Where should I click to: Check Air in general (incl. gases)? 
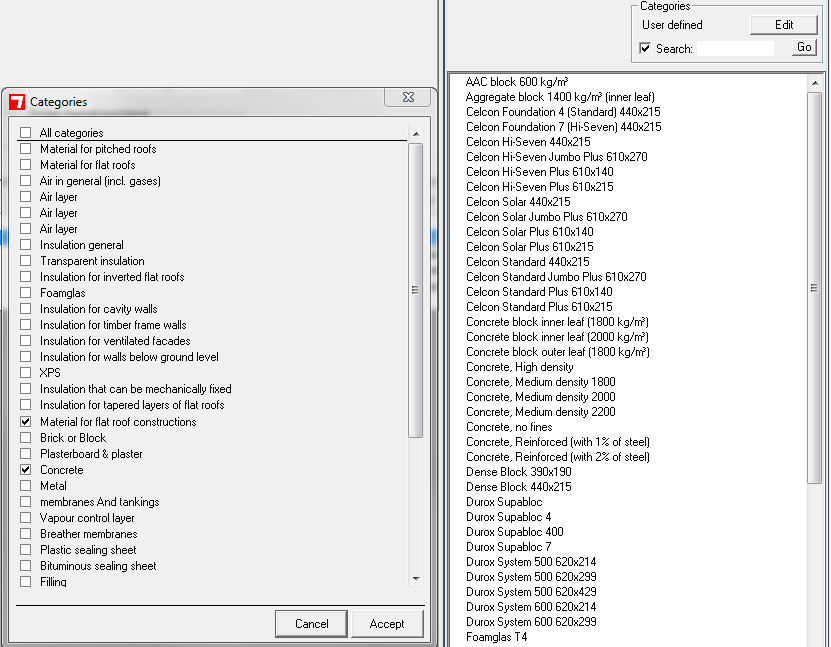click(25, 181)
